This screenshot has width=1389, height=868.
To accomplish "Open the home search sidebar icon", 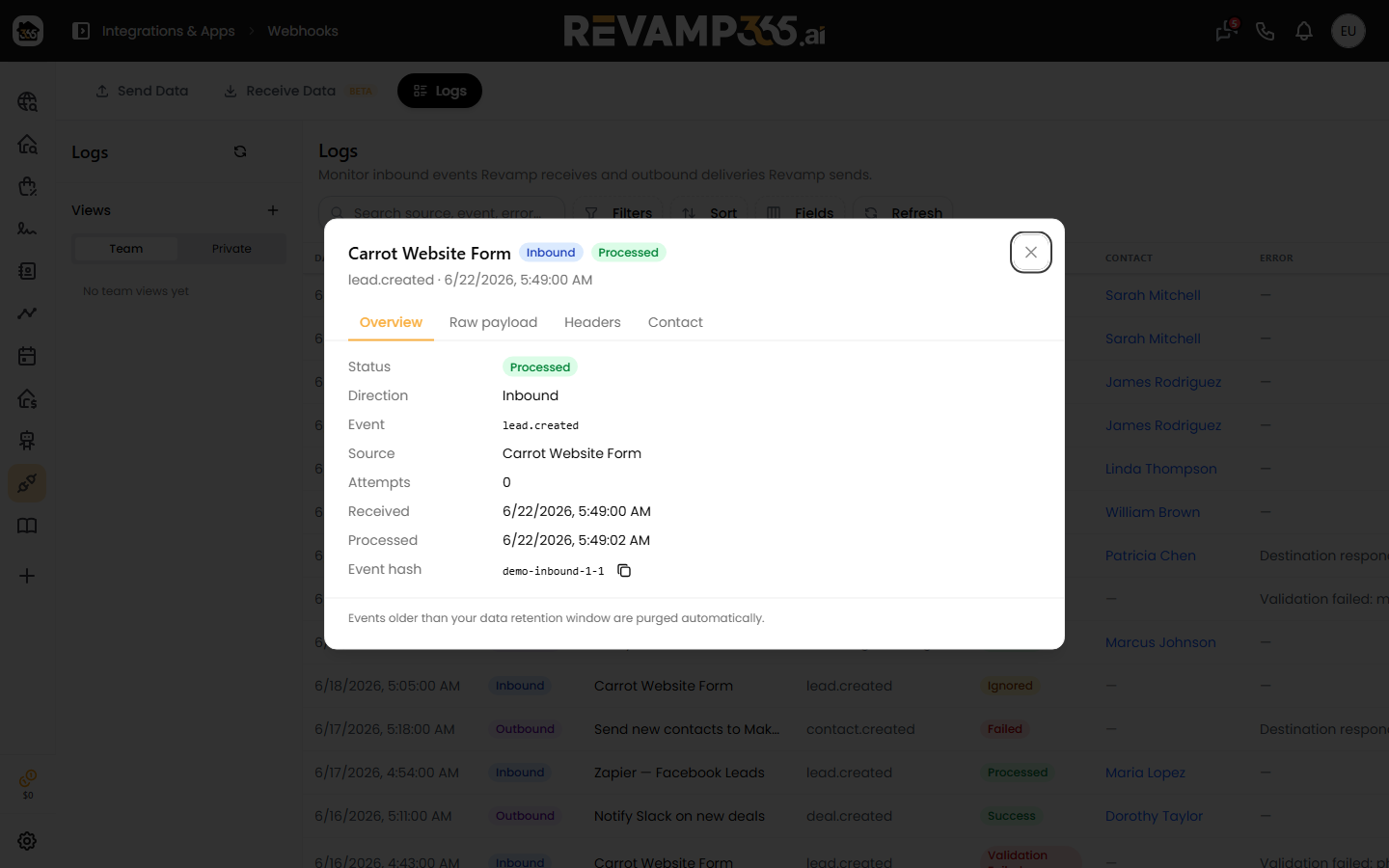I will click(x=27, y=144).
